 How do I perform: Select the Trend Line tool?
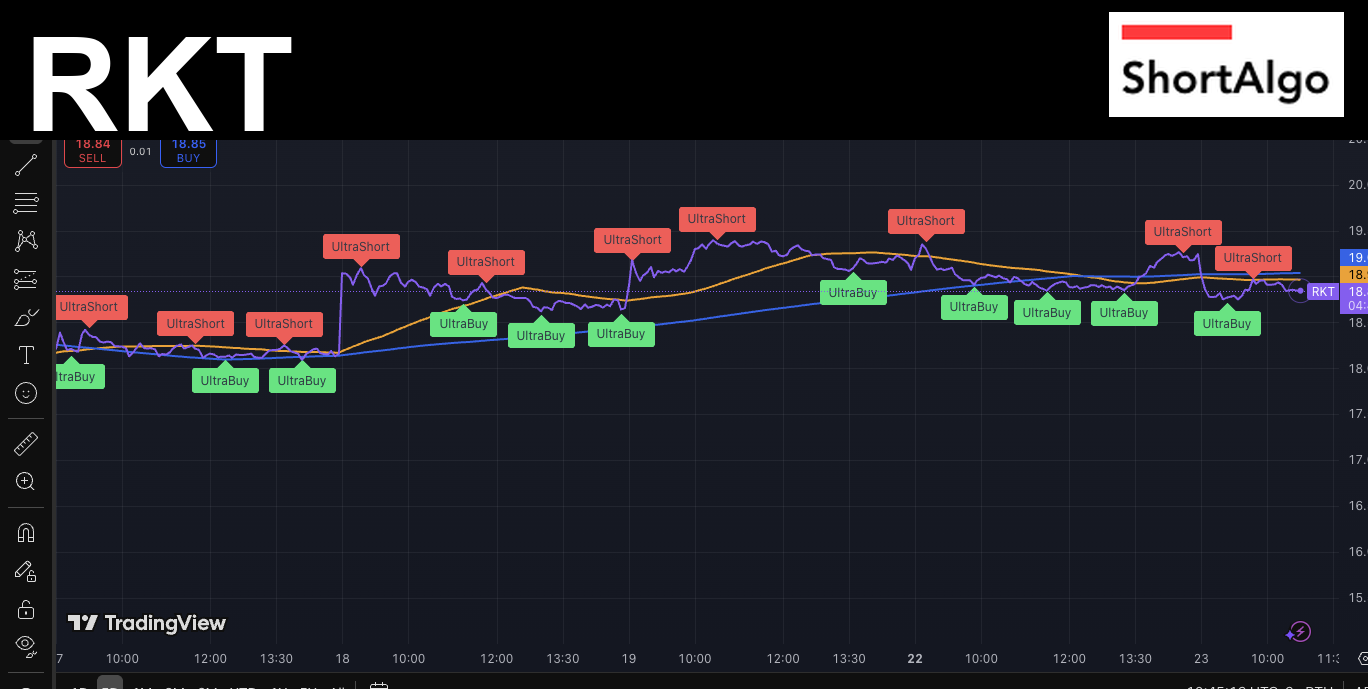[26, 164]
